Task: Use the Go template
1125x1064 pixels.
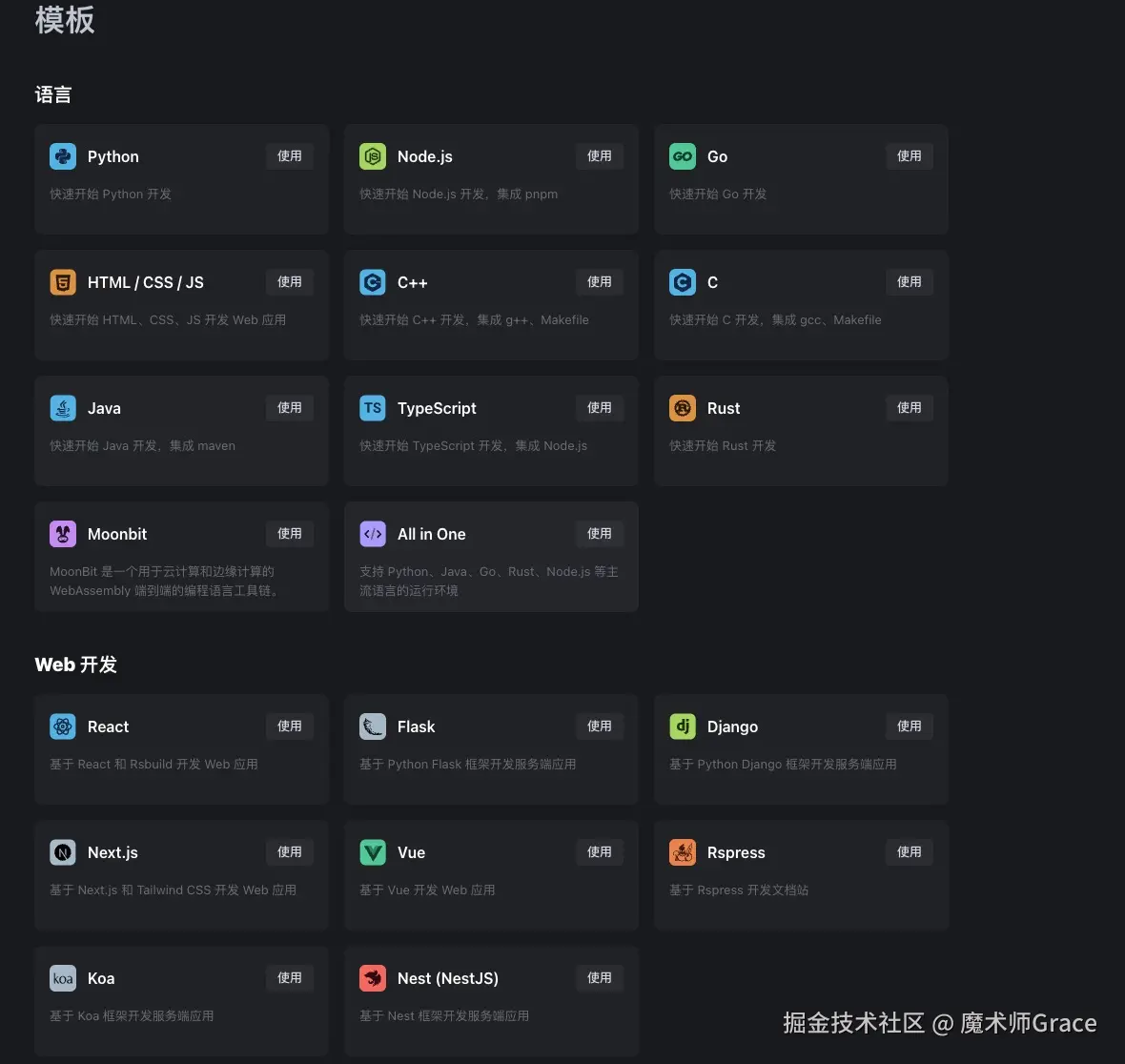Action: point(909,155)
